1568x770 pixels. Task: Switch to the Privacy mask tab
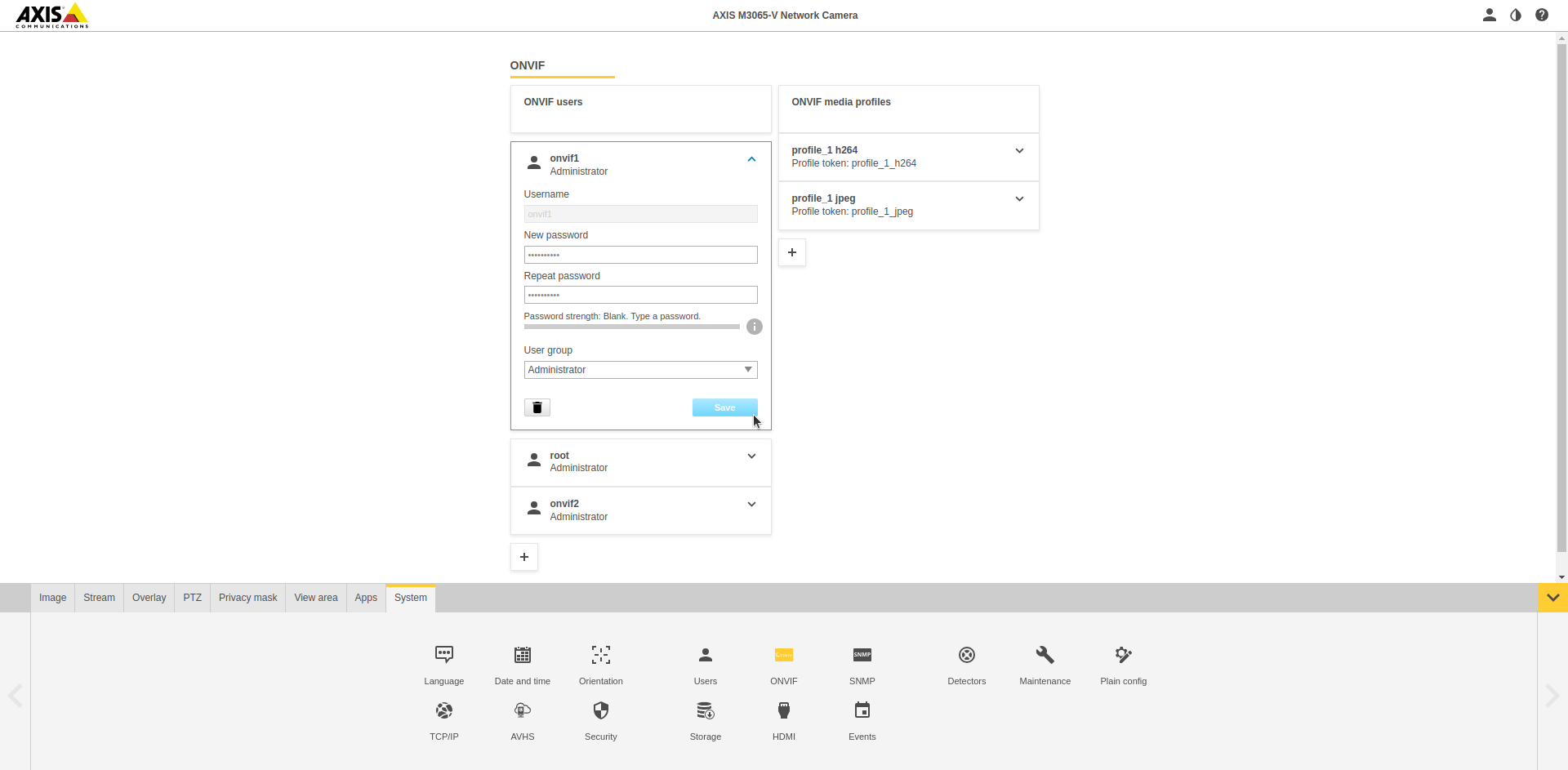pos(247,598)
